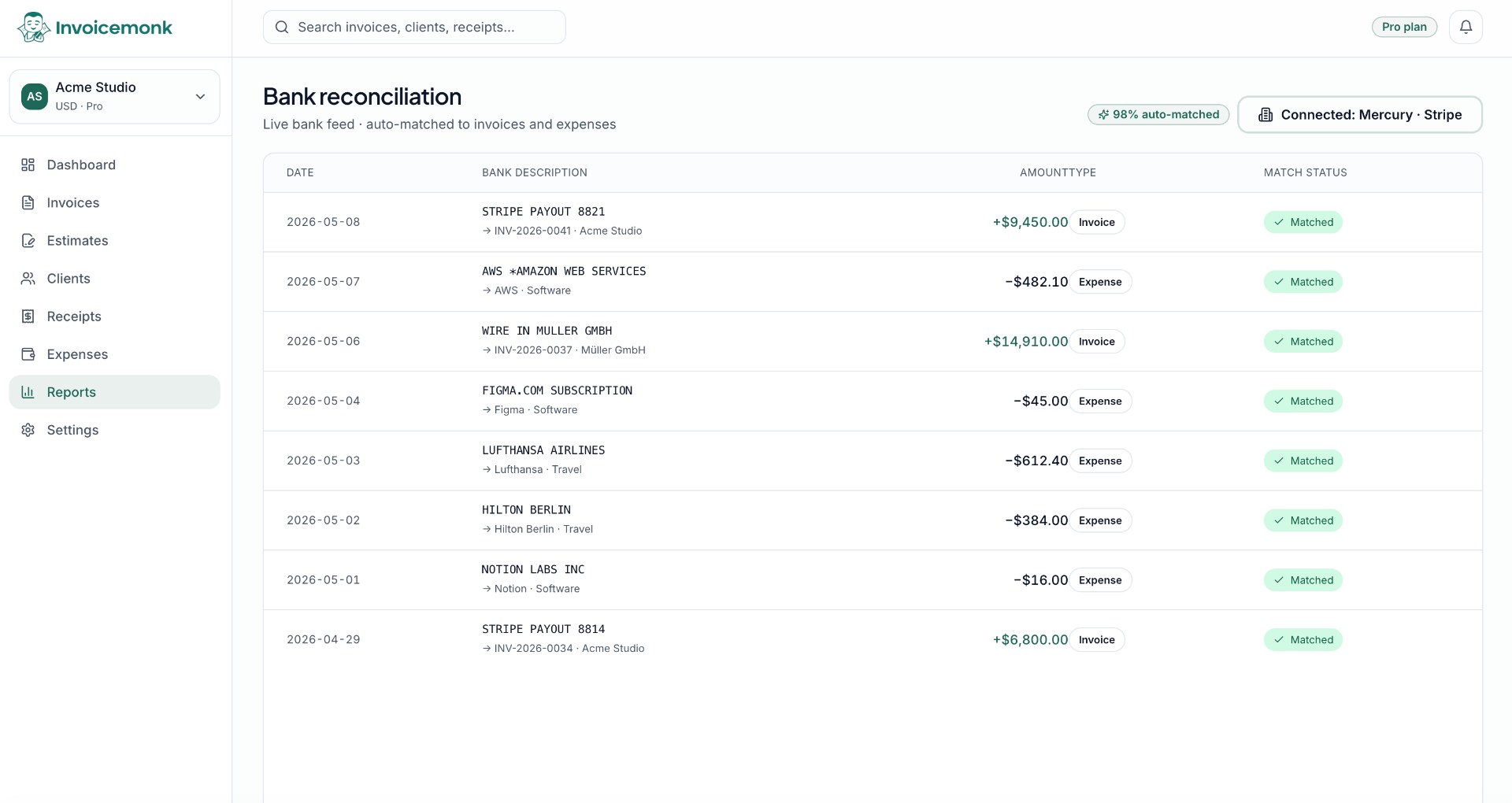Click Expense tag on LUFTHANSA AIRLINES row
The height and width of the screenshot is (803, 1512).
point(1100,461)
